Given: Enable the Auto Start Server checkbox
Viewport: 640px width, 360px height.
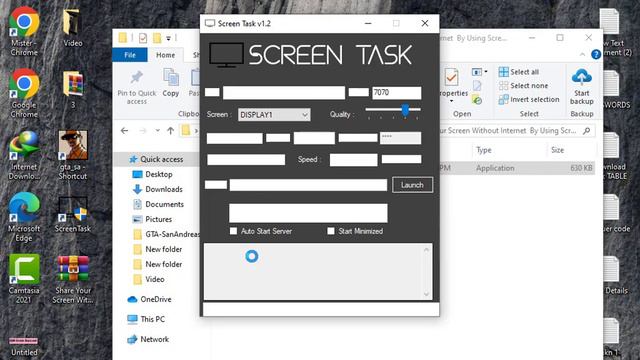Looking at the screenshot, I should coord(233,231).
